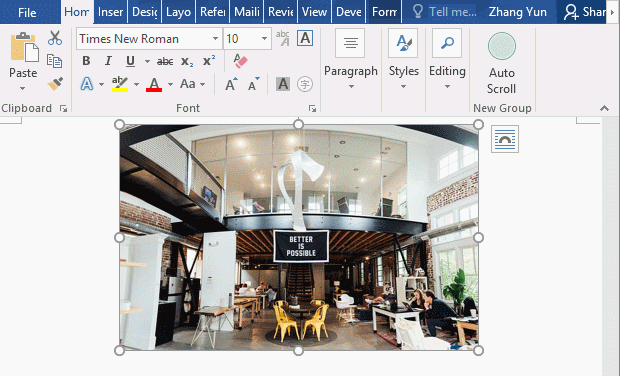Open highlight color dropdown arrow
Image resolution: width=620 pixels, height=376 pixels.
coord(136,84)
